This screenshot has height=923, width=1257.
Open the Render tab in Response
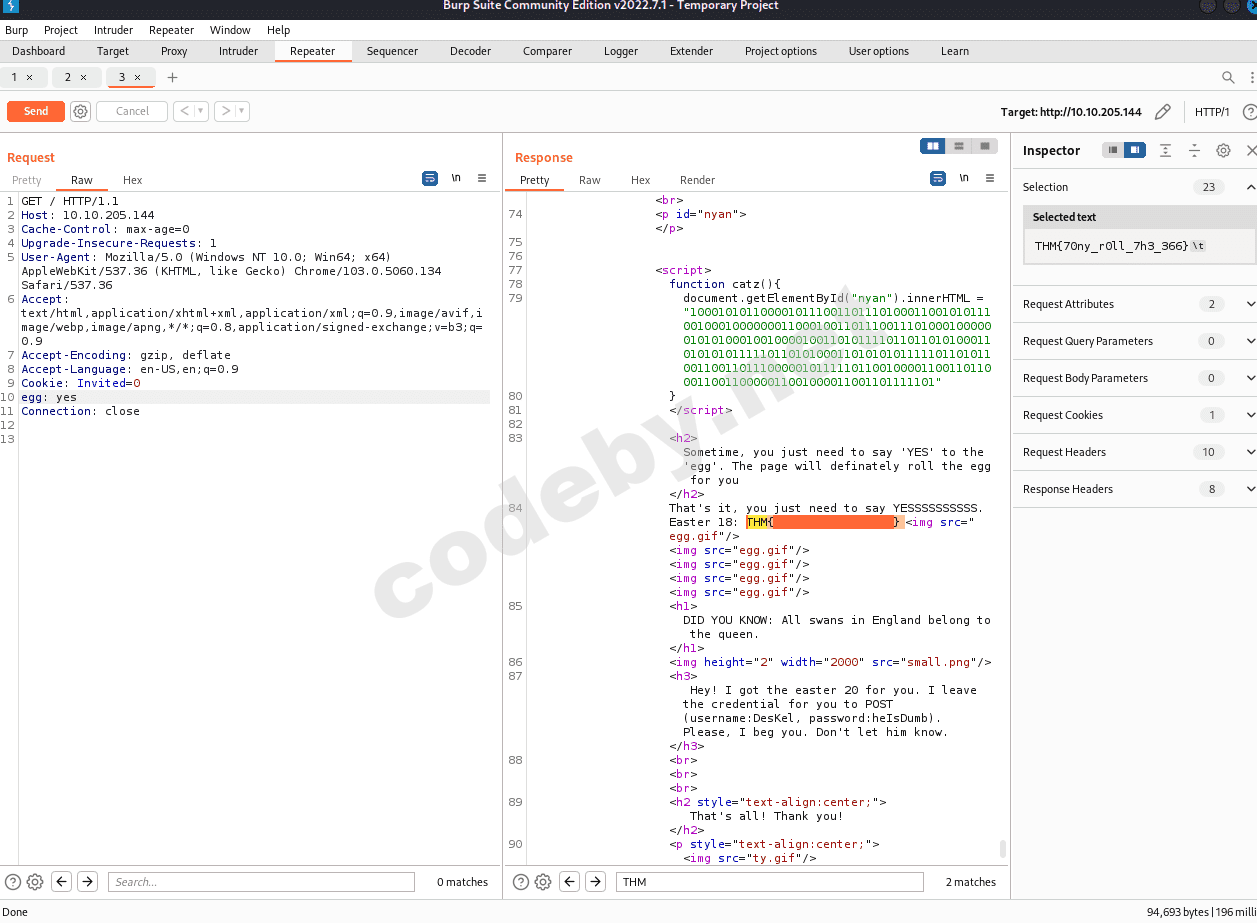tap(697, 180)
